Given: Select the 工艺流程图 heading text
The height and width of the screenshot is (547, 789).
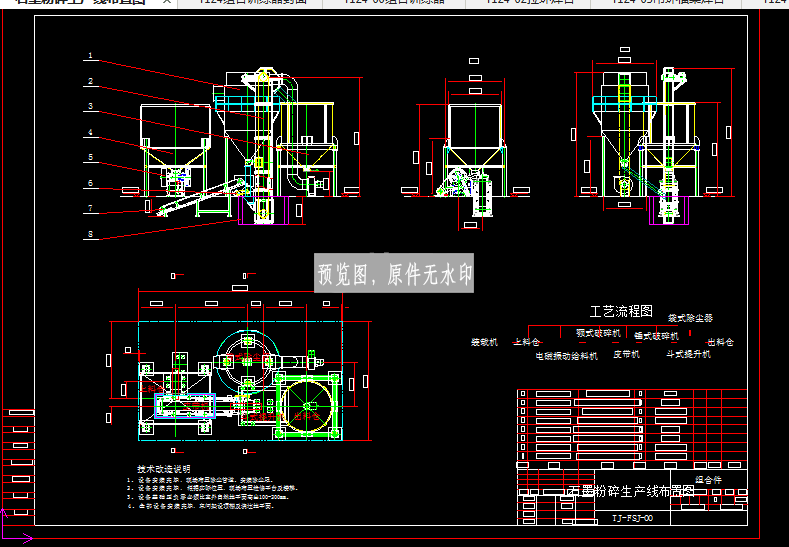Looking at the screenshot, I should [x=621, y=311].
